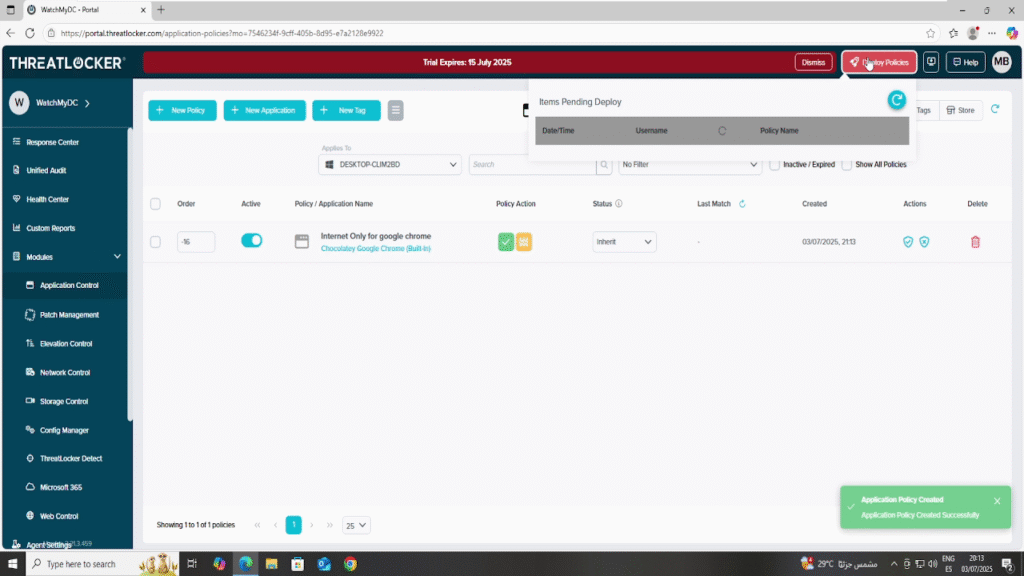Viewport: 1024px width, 576px height.
Task: Click the browser address bar URL
Action: tap(222, 33)
